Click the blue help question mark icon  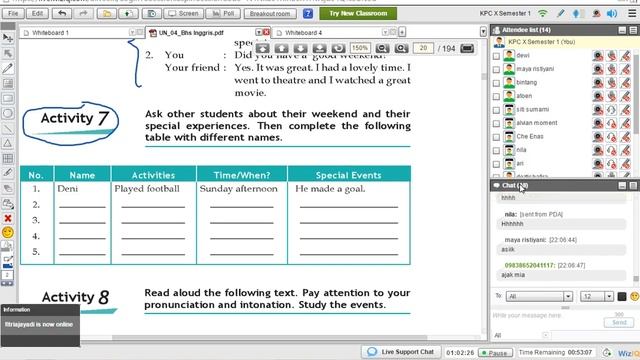tap(308, 13)
